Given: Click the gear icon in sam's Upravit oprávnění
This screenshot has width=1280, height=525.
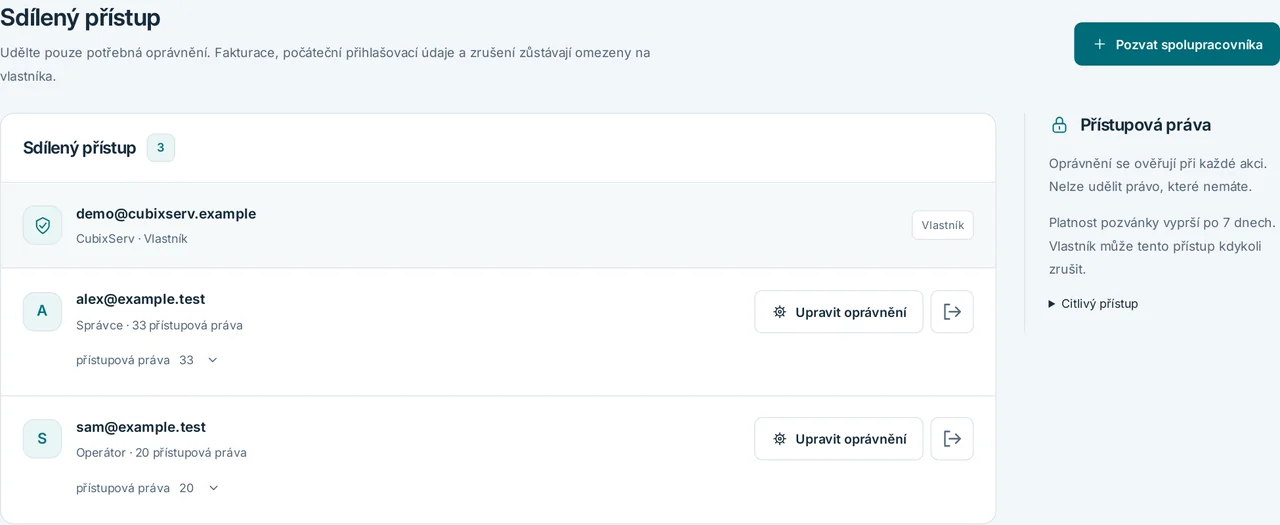Looking at the screenshot, I should [x=780, y=439].
